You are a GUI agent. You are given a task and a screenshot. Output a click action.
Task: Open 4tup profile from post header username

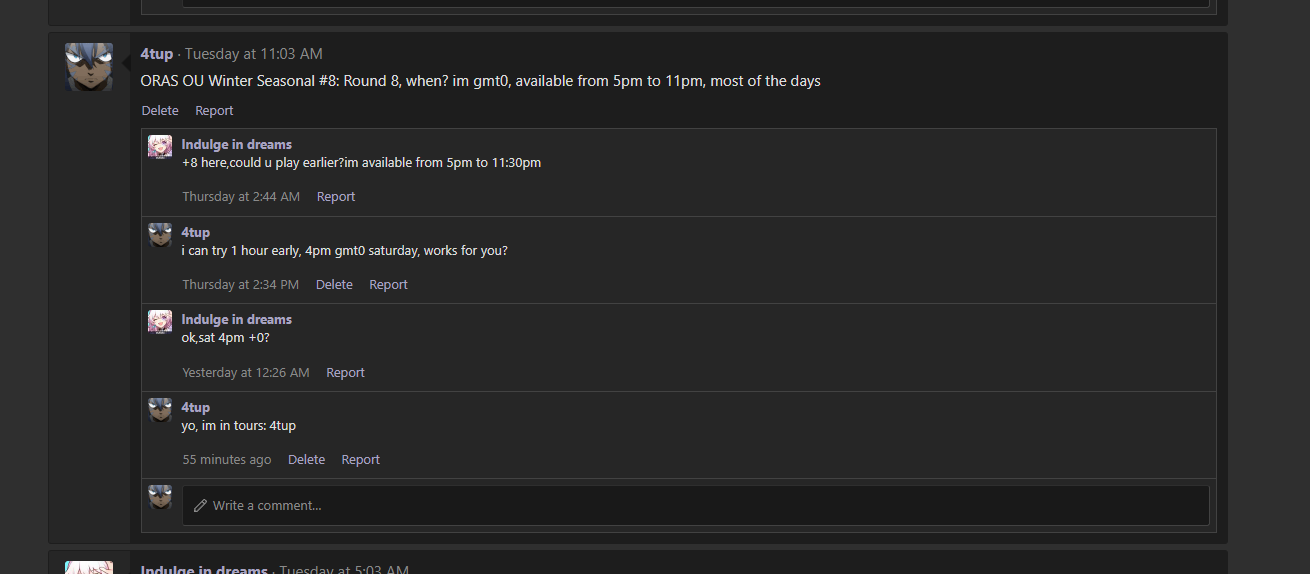point(157,54)
